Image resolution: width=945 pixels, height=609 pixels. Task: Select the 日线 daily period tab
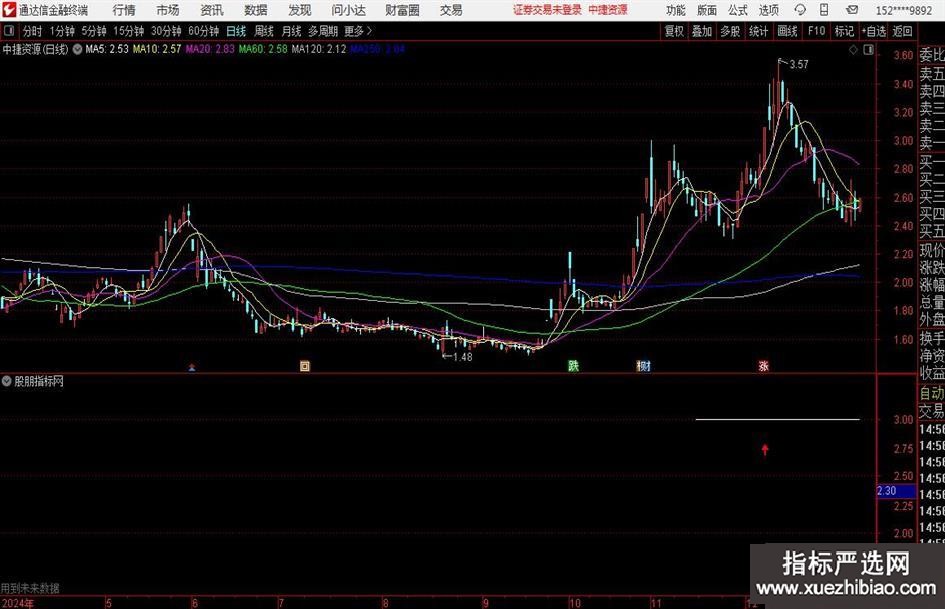pyautogui.click(x=236, y=31)
